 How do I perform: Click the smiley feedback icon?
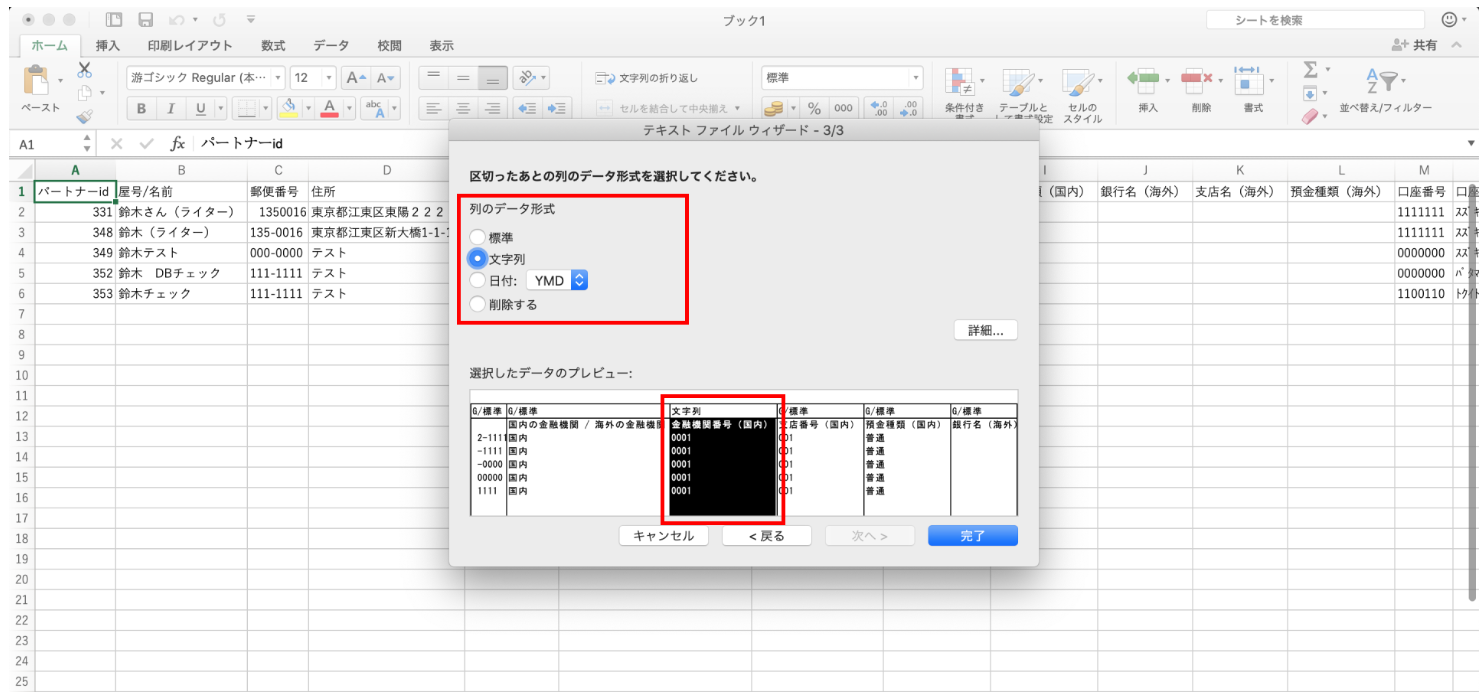(1450, 20)
